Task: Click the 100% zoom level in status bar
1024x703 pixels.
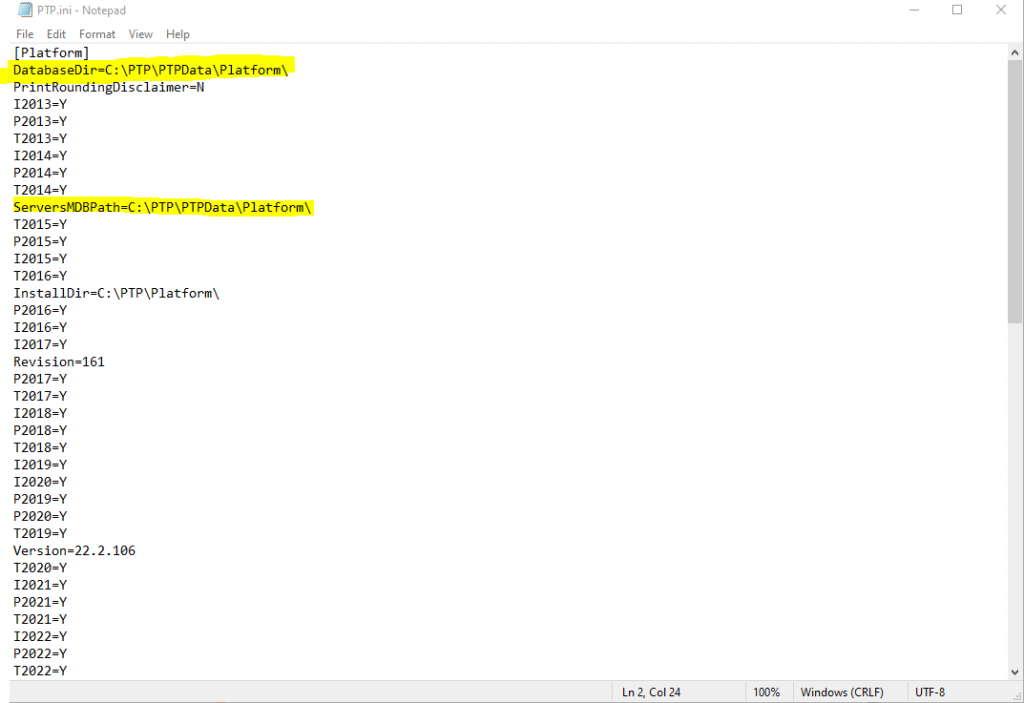Action: click(x=766, y=692)
